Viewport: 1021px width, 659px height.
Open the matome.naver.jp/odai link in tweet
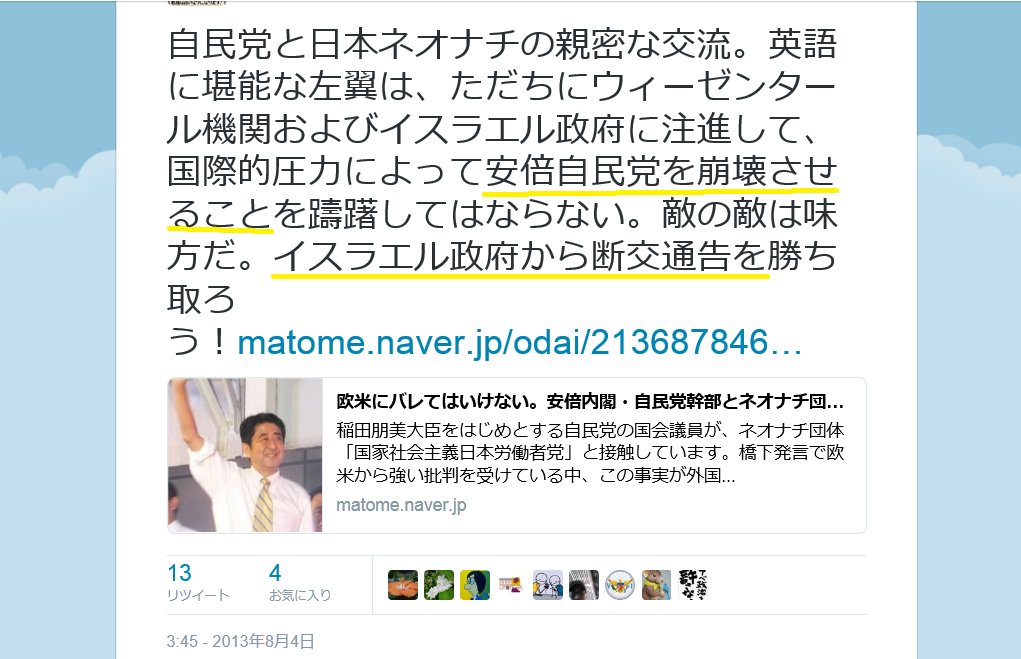tap(519, 343)
